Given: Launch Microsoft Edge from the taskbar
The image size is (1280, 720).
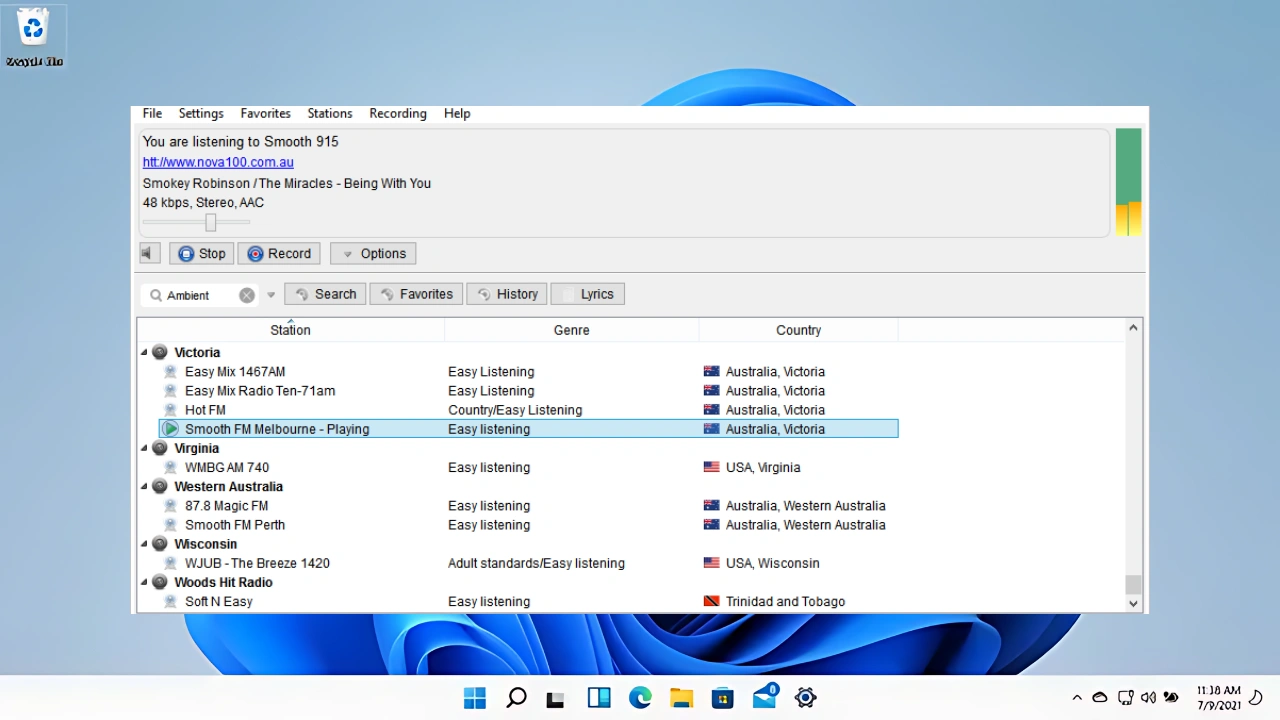Looking at the screenshot, I should pyautogui.click(x=640, y=697).
